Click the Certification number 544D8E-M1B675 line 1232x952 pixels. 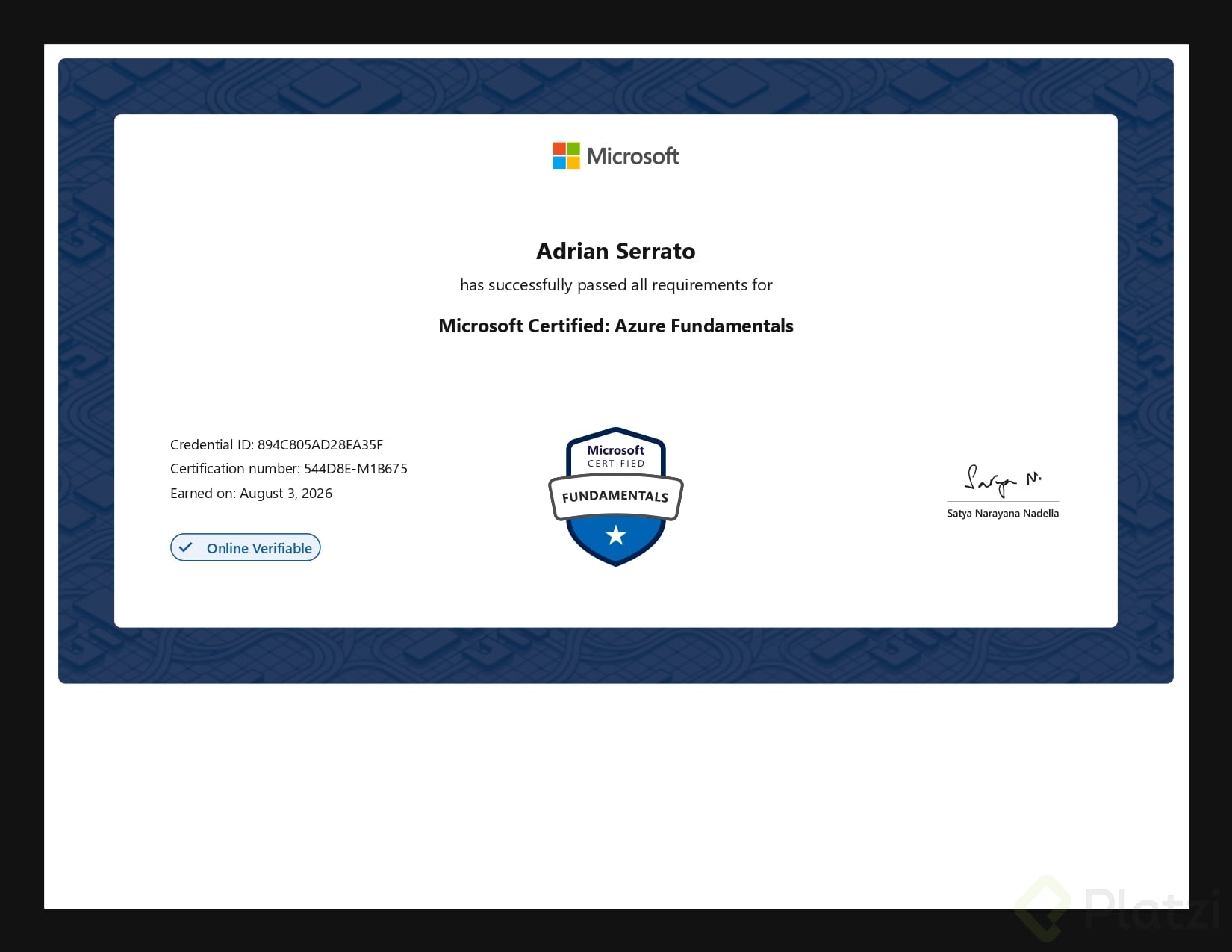[289, 468]
